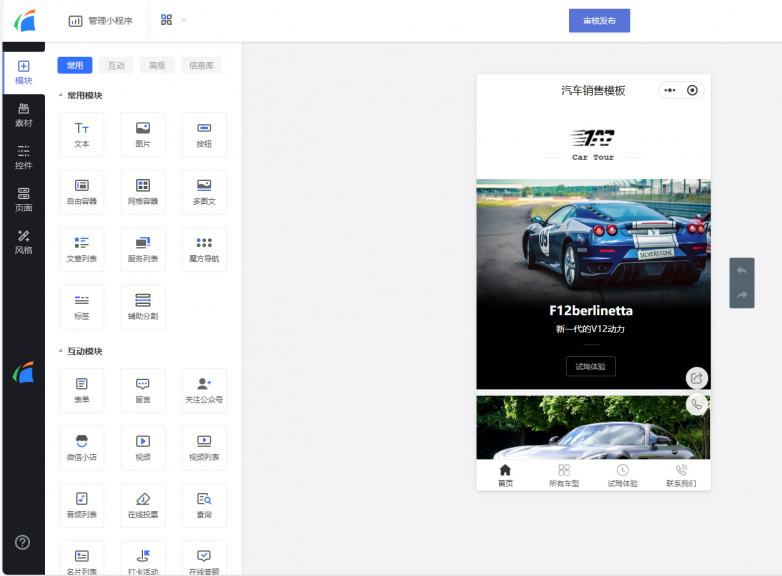Open the grid dropdown in top bar

click(x=173, y=20)
